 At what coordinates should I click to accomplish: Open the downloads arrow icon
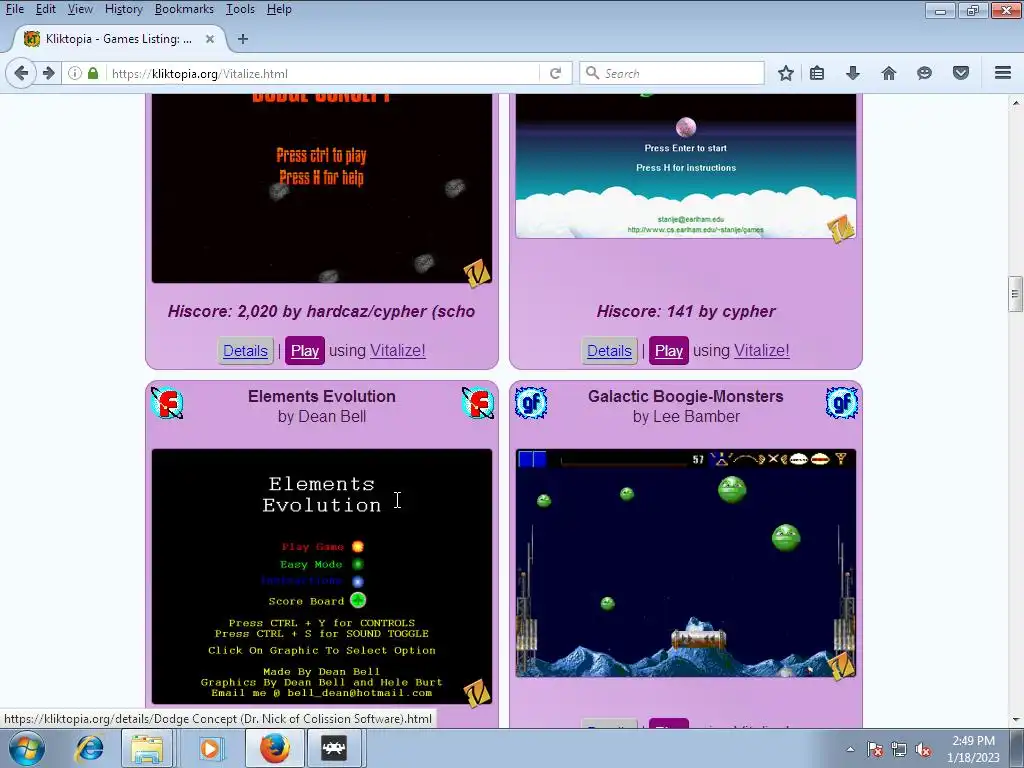(x=853, y=73)
